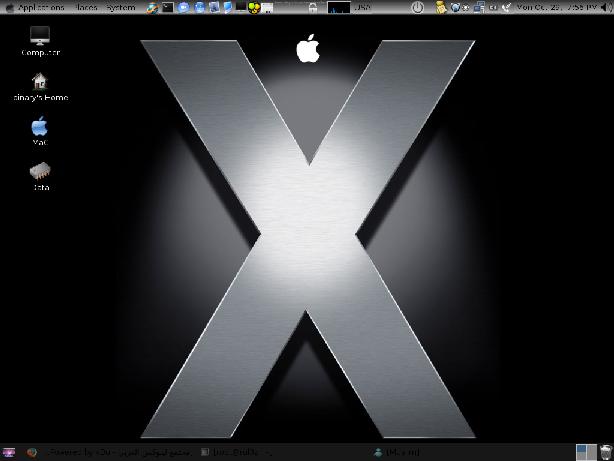The height and width of the screenshot is (461, 614).
Task: Click the padlock lock-screen icon
Action: (312, 7)
